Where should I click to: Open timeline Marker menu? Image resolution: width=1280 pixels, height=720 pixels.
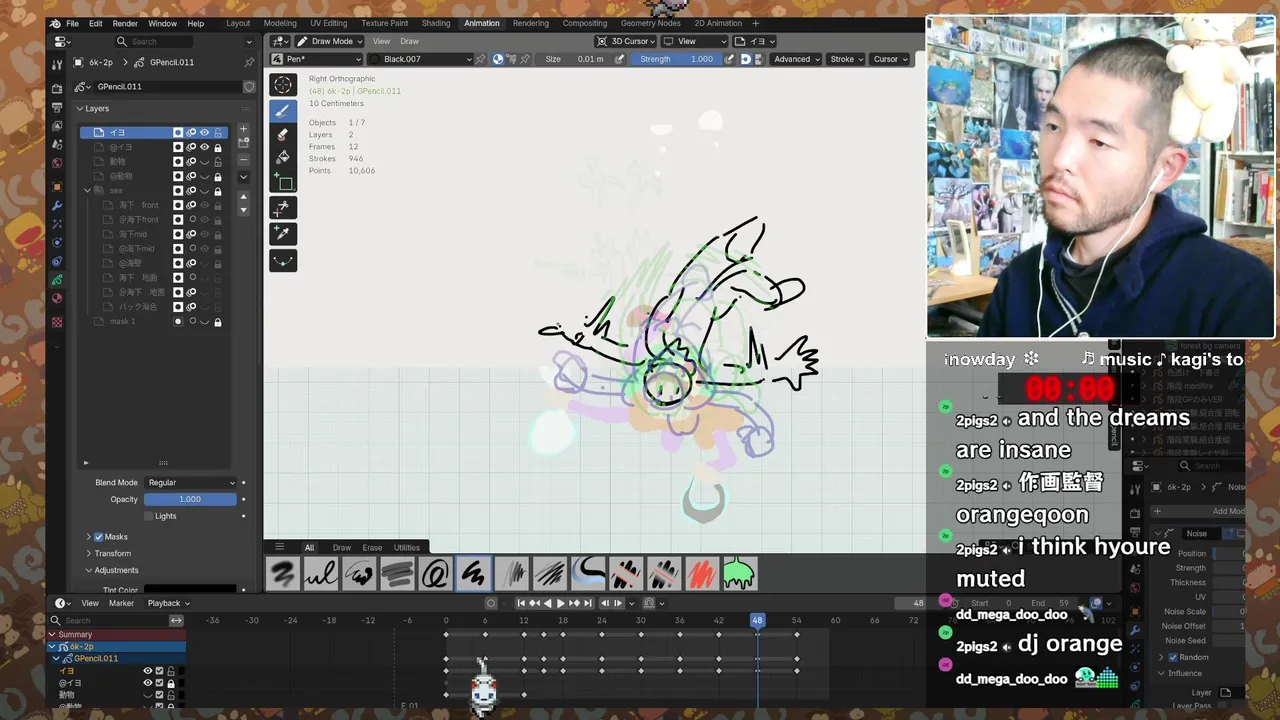(121, 603)
